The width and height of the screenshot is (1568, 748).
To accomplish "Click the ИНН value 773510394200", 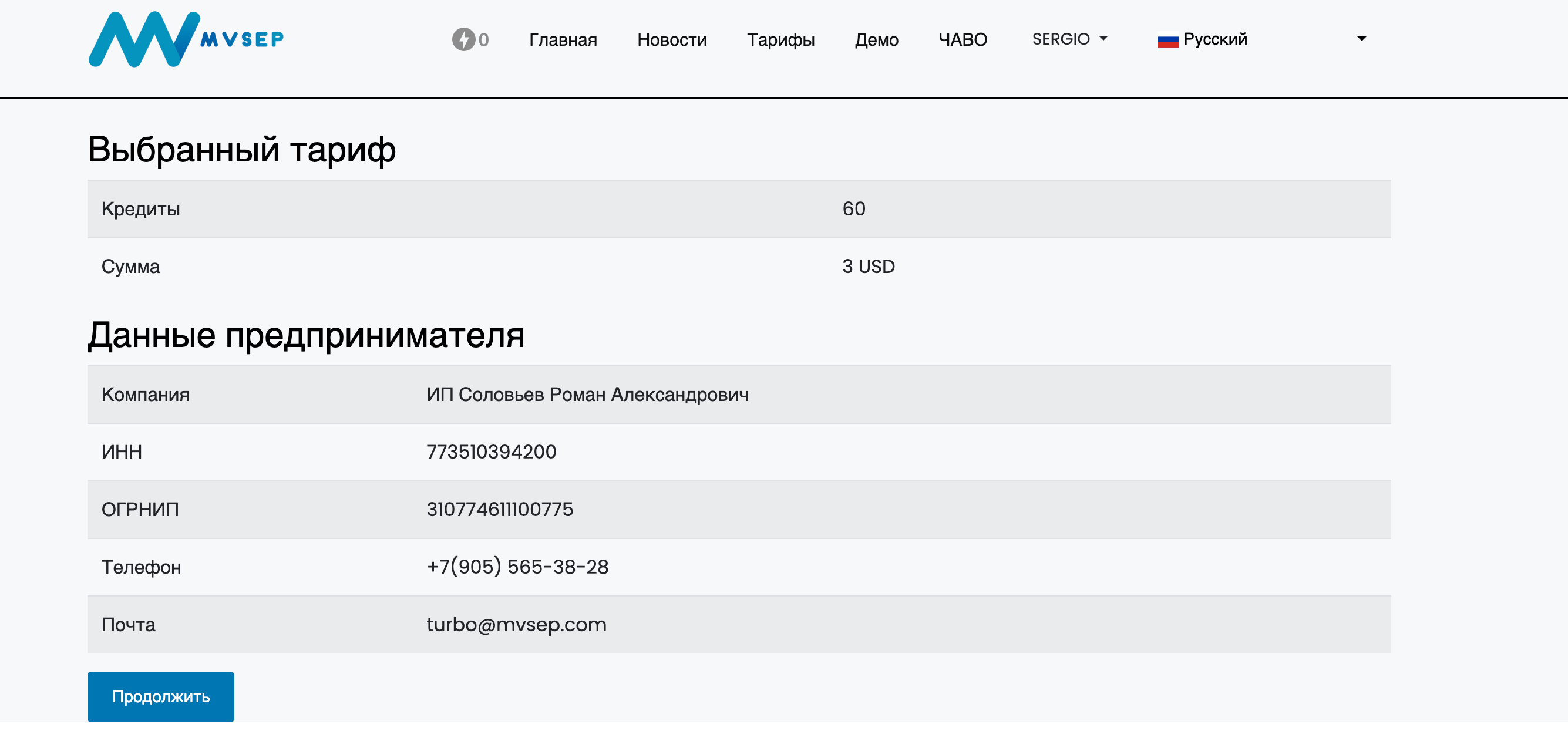I will click(x=490, y=452).
